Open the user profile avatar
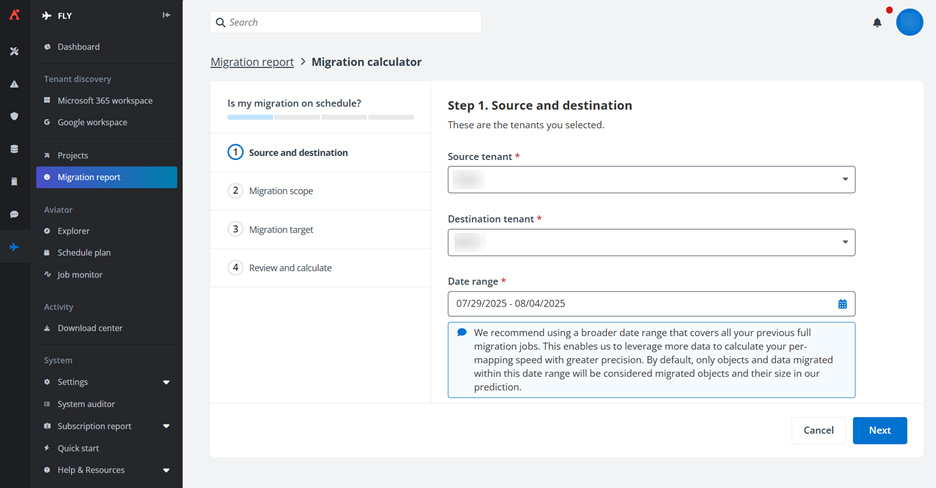Screen dimensions: 936x488 pos(909,22)
